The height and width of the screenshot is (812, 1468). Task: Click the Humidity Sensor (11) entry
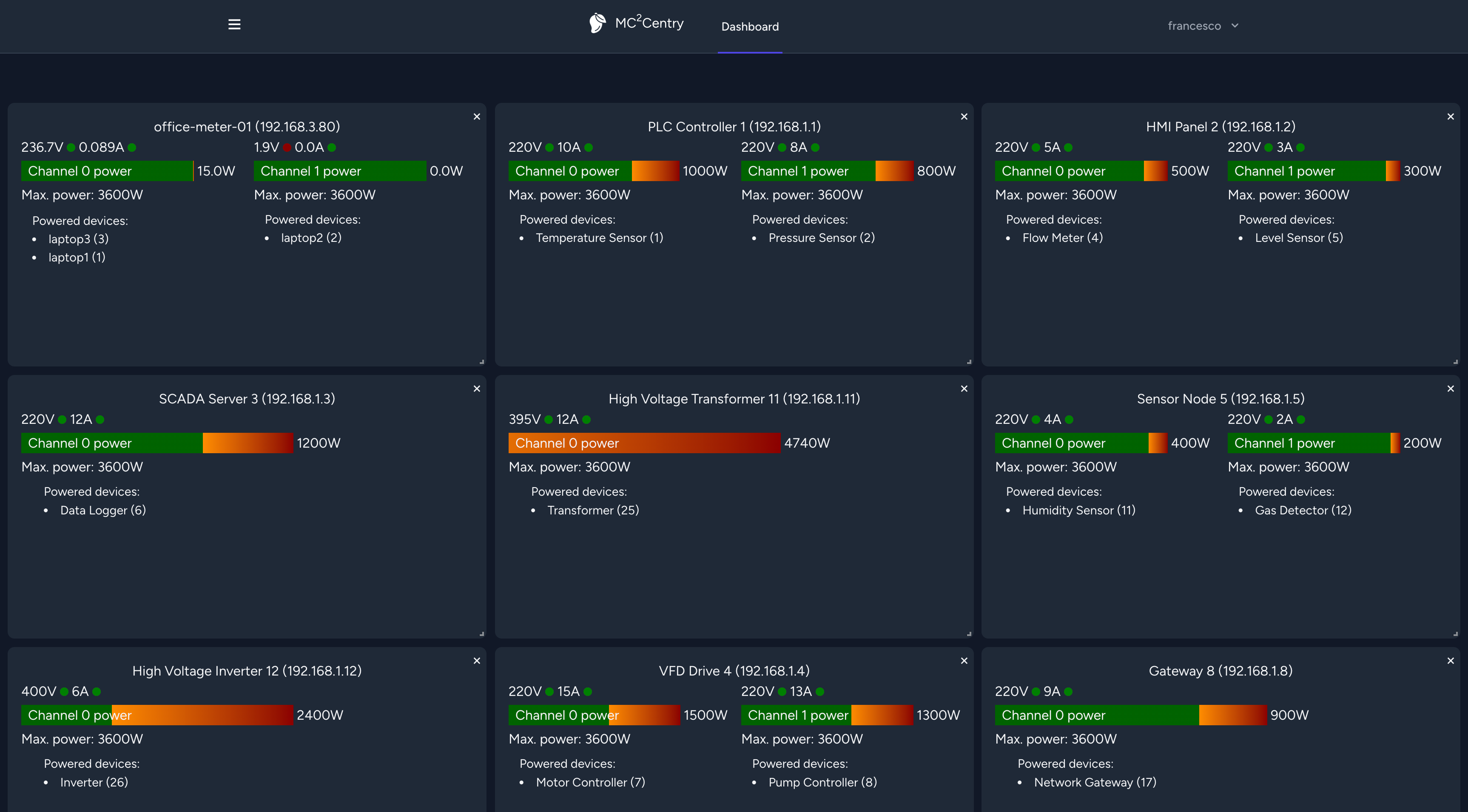click(x=1079, y=510)
